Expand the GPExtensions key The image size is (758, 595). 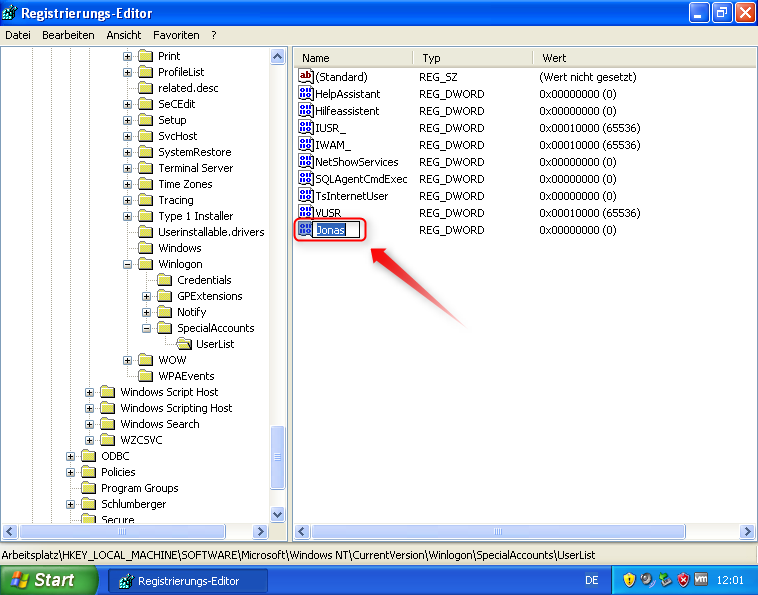click(x=146, y=296)
